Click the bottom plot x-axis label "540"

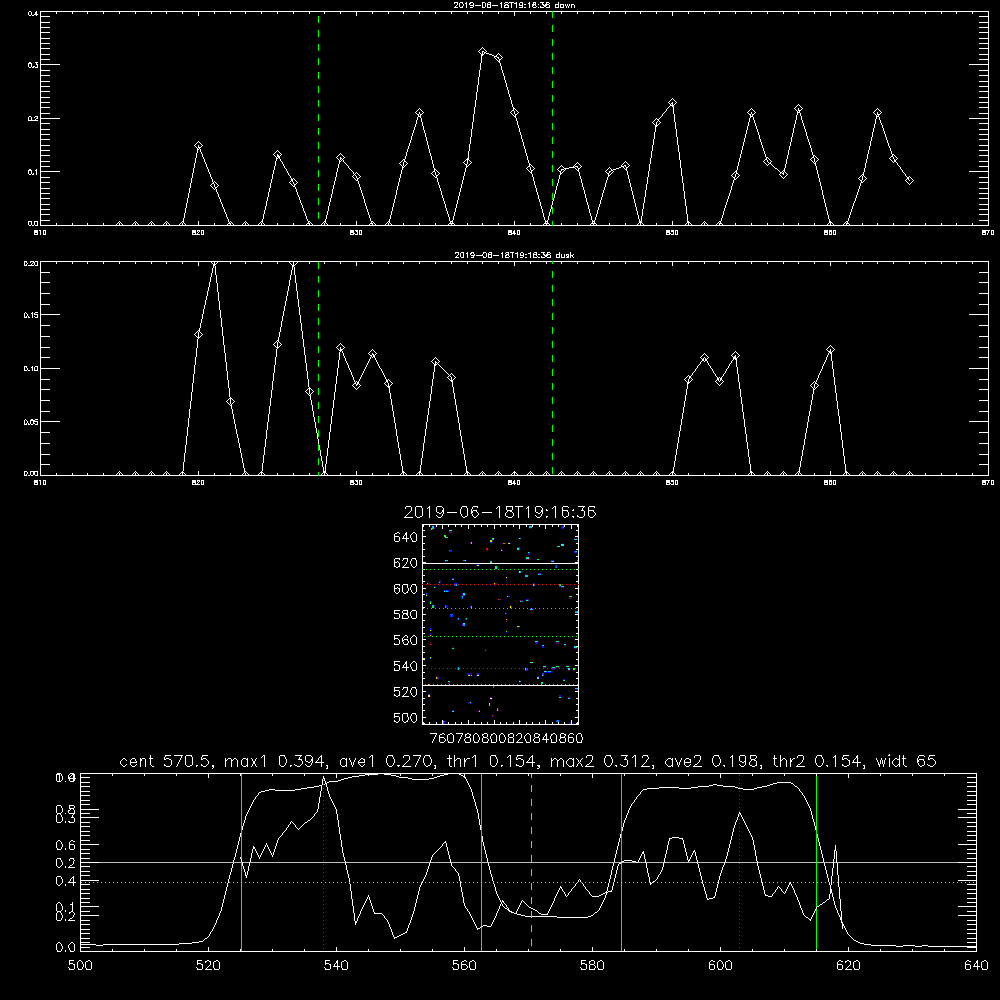(336, 966)
